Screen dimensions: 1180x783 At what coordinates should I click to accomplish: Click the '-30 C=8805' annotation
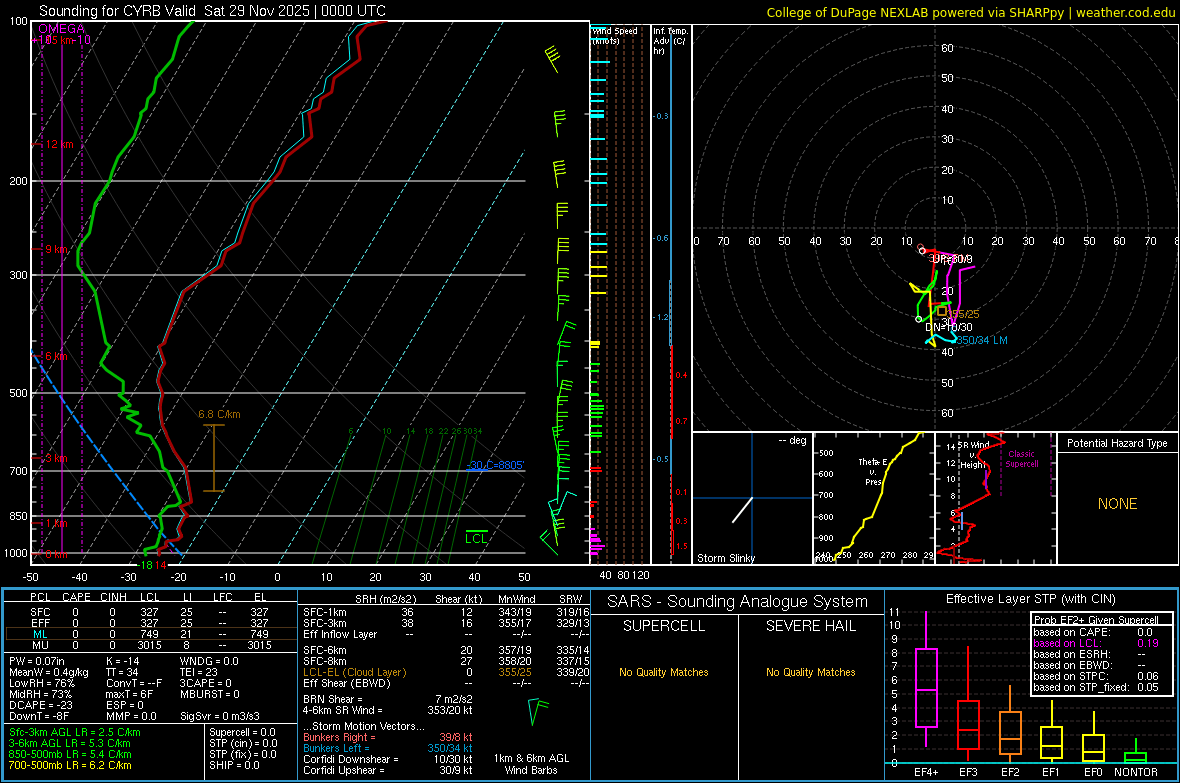click(x=495, y=465)
